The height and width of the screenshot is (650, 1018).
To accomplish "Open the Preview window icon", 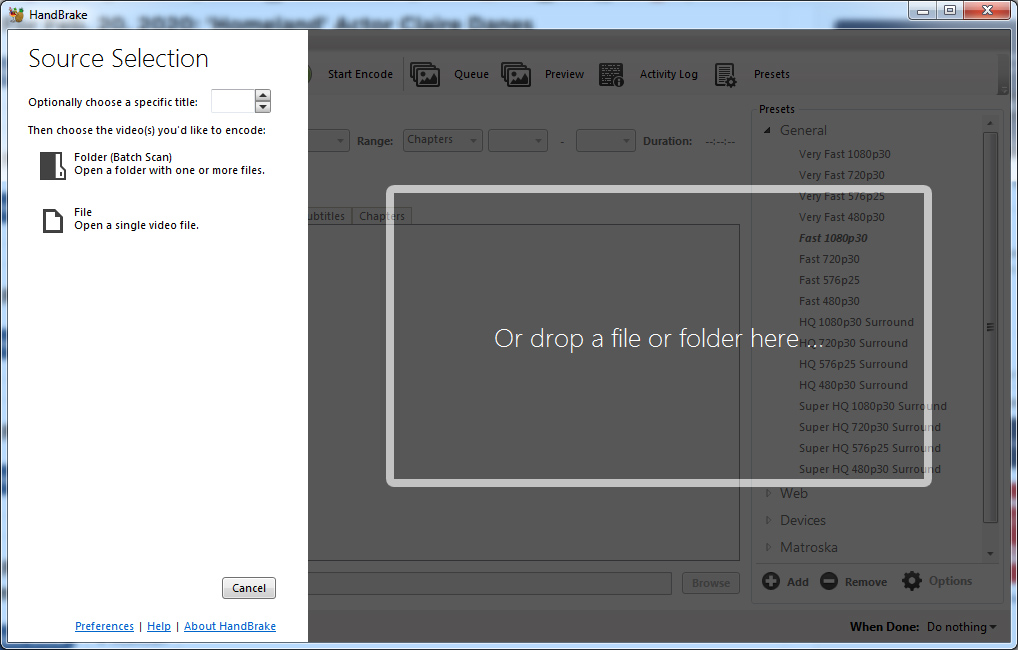I will coord(516,73).
